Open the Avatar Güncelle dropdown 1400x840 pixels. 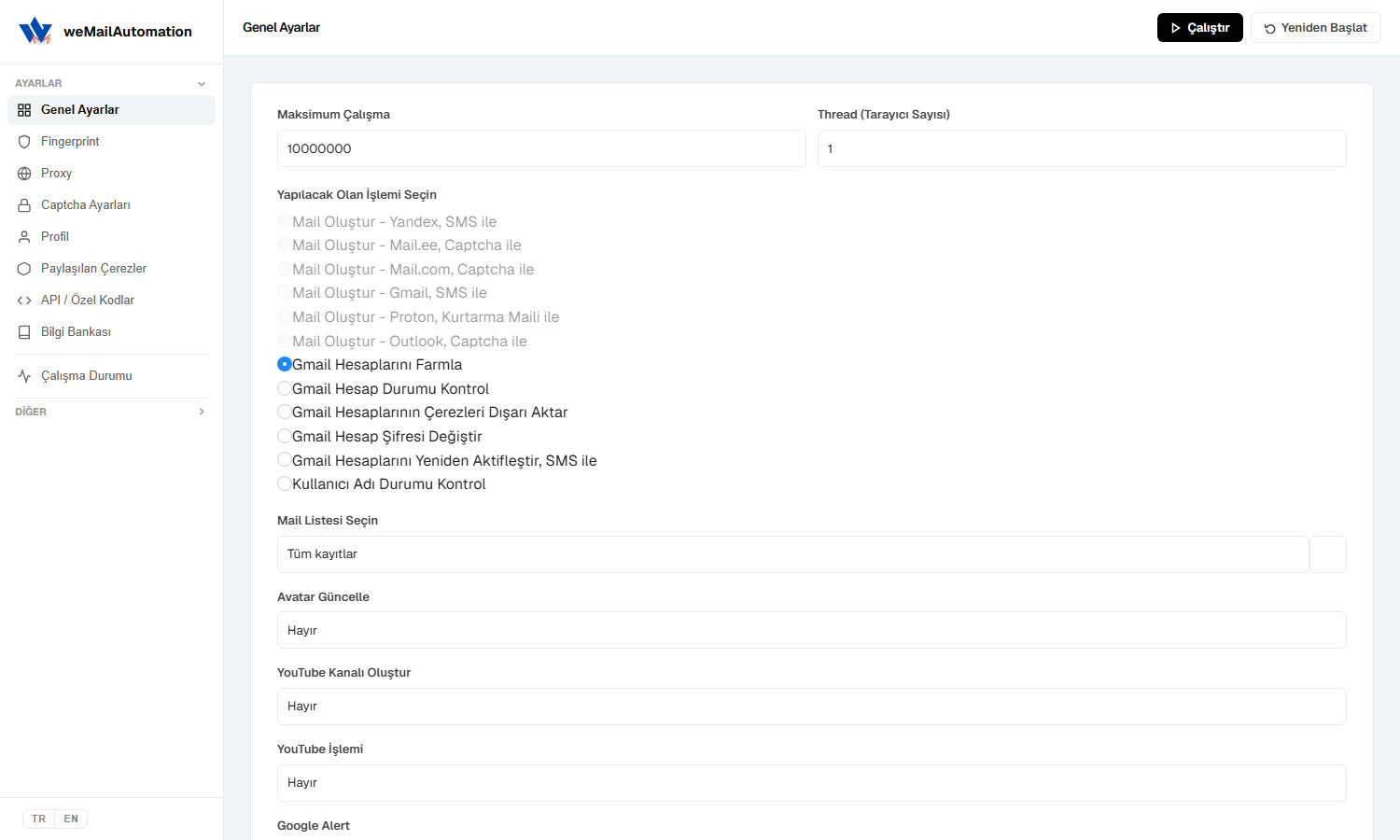[811, 630]
